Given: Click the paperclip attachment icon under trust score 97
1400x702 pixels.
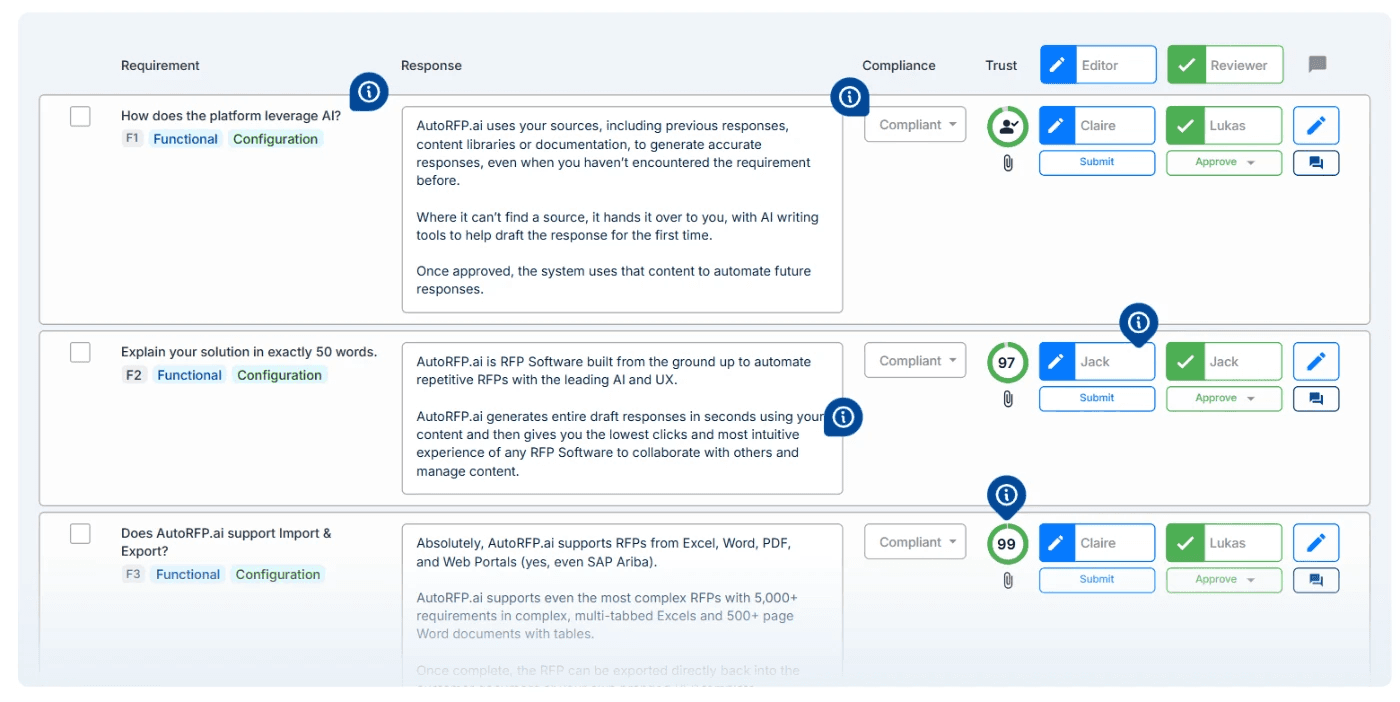Looking at the screenshot, I should tap(1007, 398).
